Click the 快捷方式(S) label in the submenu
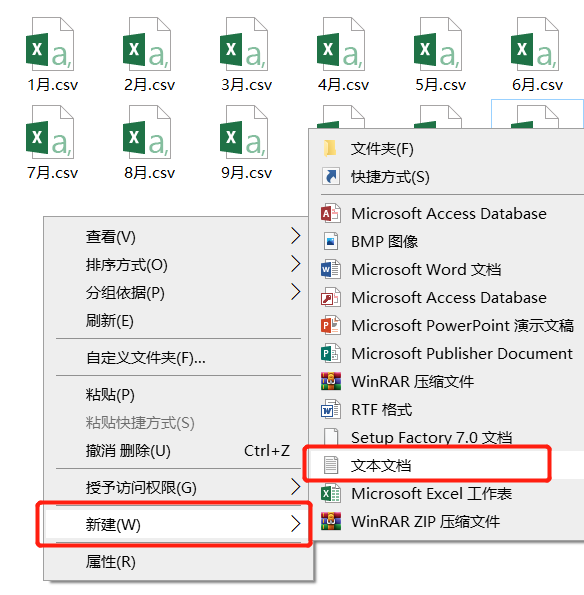This screenshot has width=584, height=595. (x=390, y=176)
